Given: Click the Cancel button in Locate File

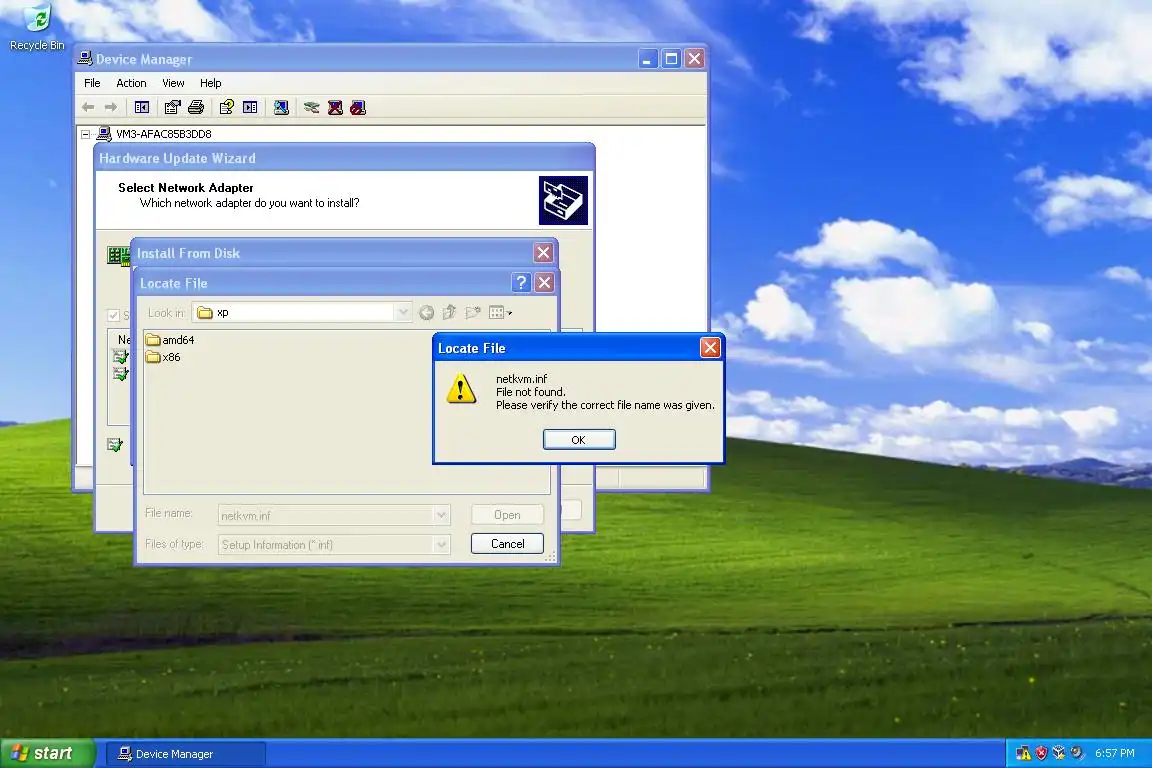Looking at the screenshot, I should click(x=507, y=544).
